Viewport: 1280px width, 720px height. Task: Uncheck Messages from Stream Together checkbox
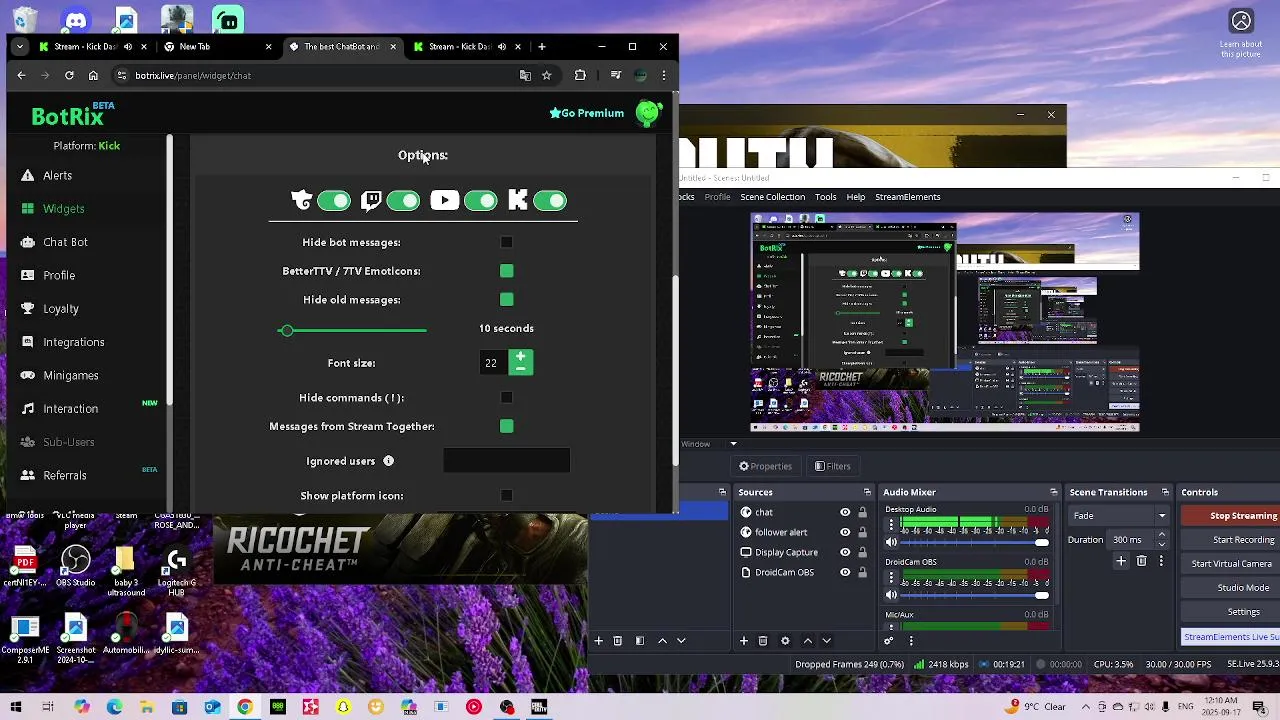click(x=507, y=427)
